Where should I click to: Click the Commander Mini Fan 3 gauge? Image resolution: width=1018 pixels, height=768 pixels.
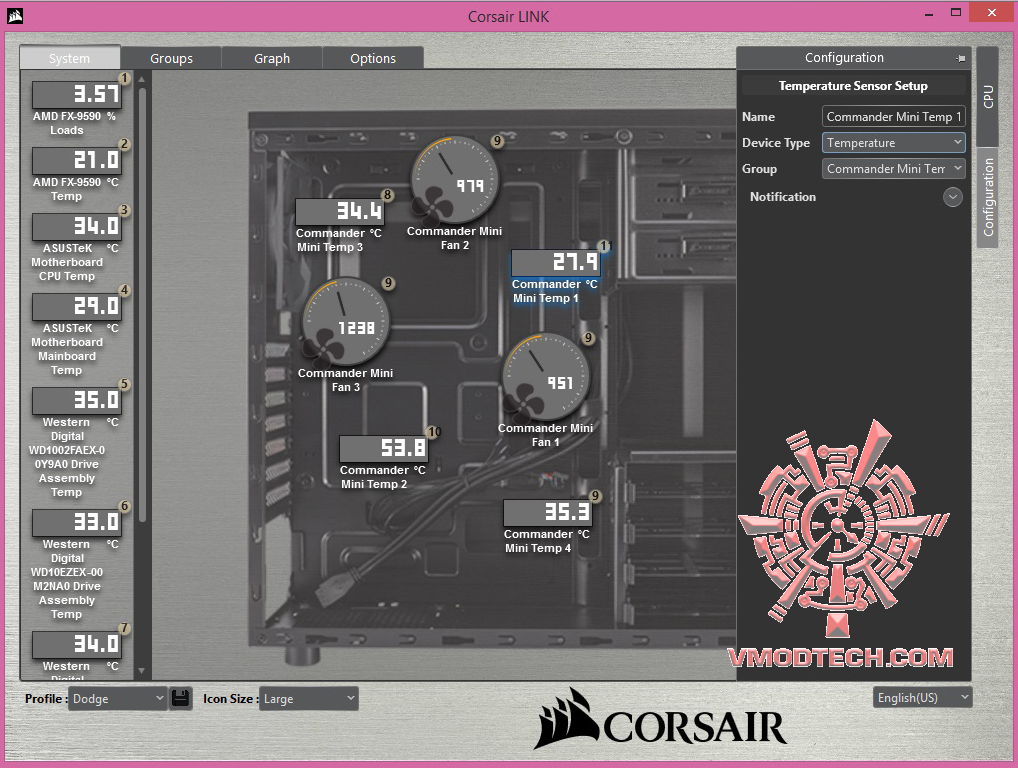coord(346,322)
